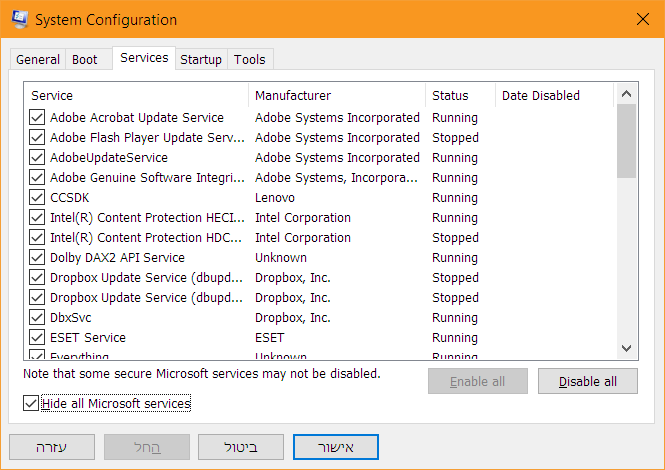Click the scrollbar up arrow
This screenshot has width=665, height=470.
(x=626, y=94)
